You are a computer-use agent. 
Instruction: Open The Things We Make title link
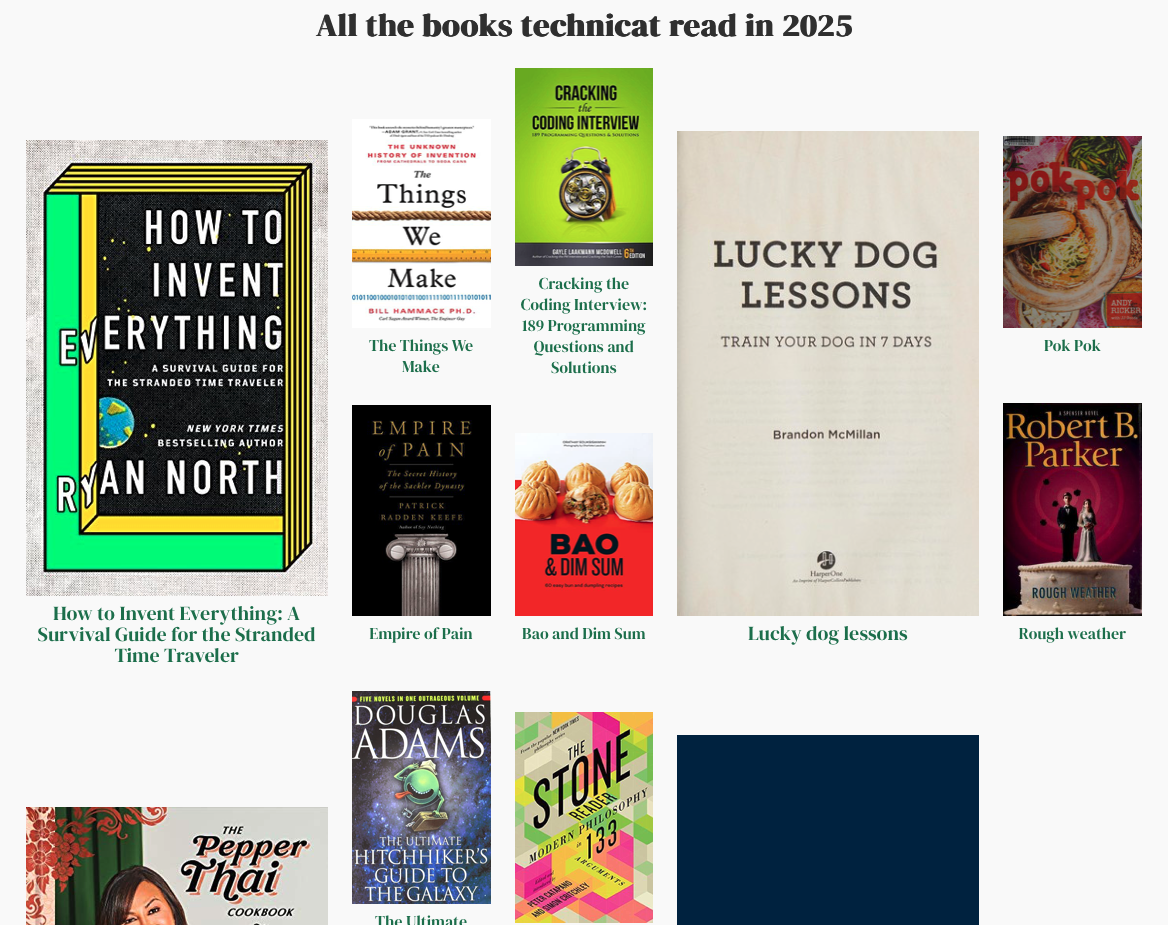coord(421,356)
